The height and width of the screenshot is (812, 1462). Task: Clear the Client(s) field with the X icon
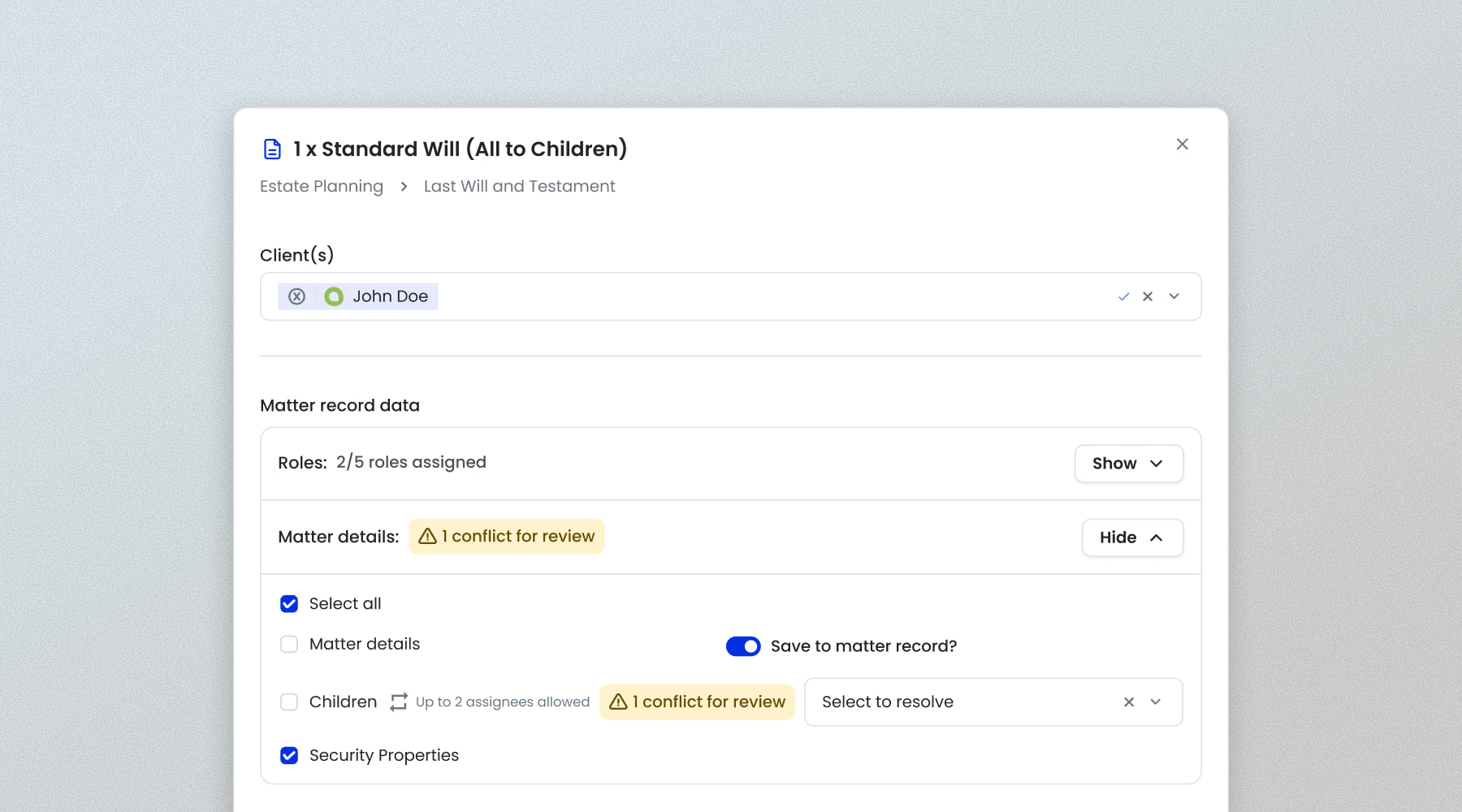[1148, 296]
